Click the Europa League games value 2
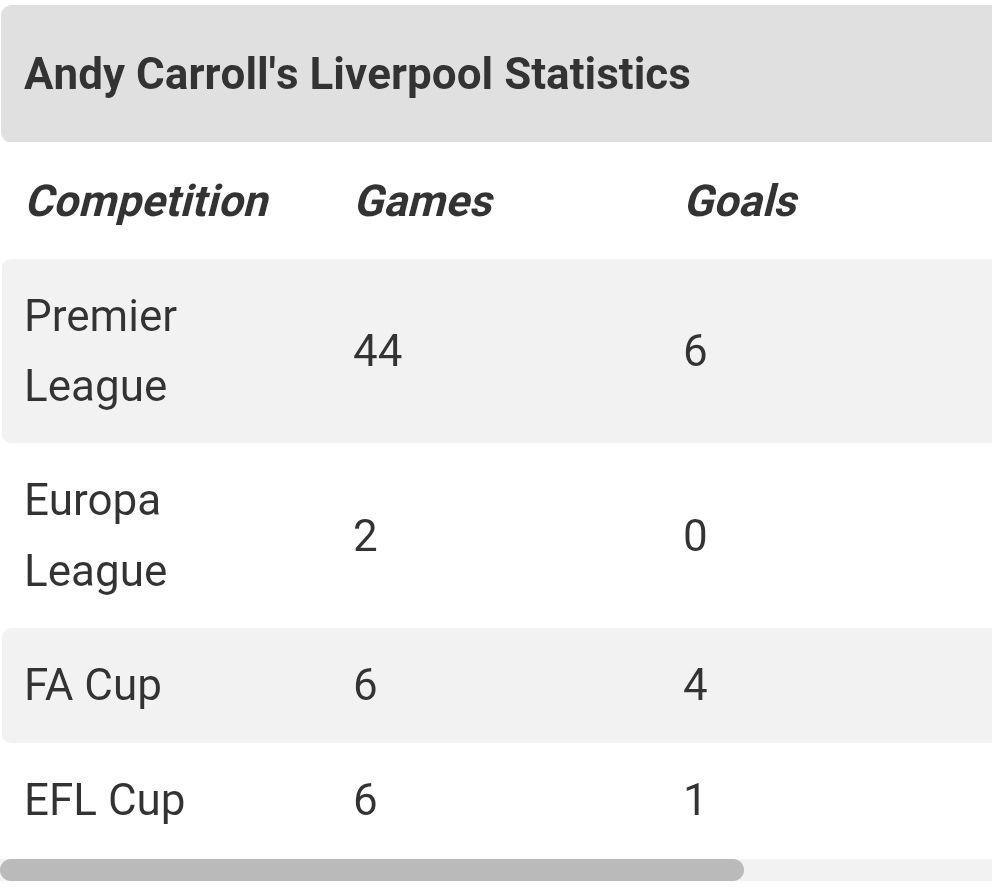This screenshot has height=892, width=999. pyautogui.click(x=365, y=536)
